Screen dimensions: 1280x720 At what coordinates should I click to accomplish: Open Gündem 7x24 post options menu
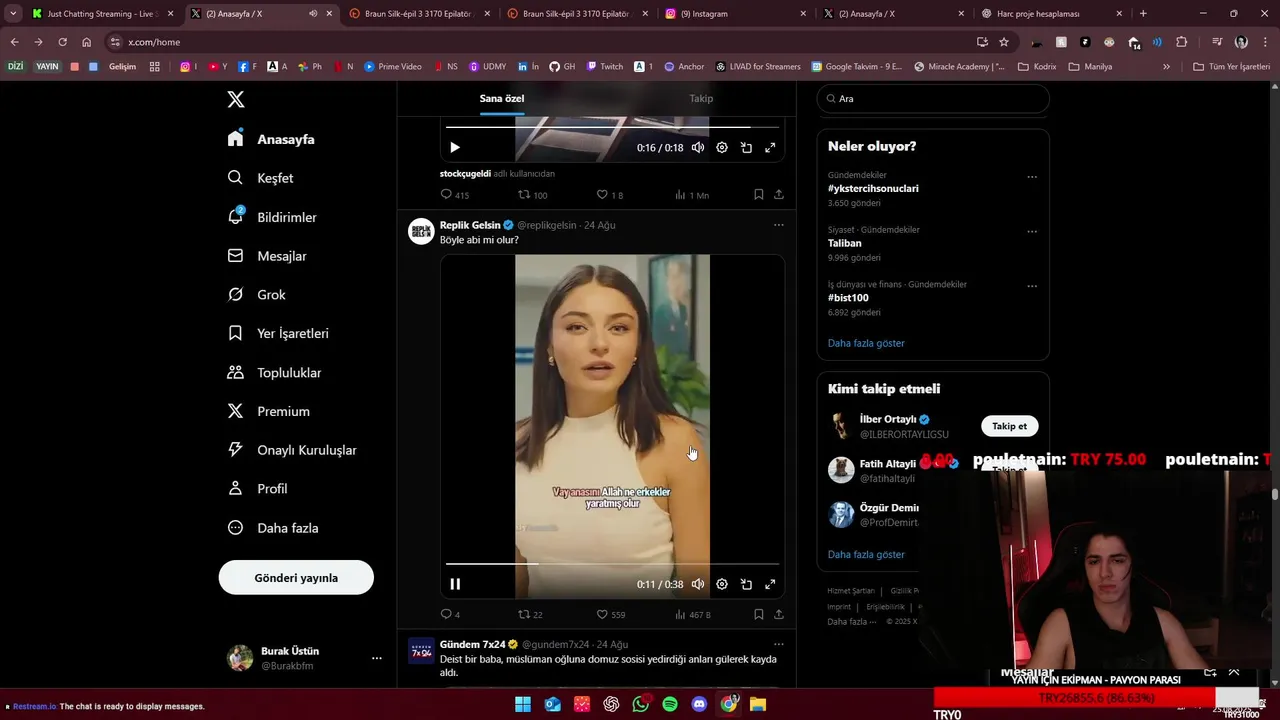pyautogui.click(x=779, y=644)
